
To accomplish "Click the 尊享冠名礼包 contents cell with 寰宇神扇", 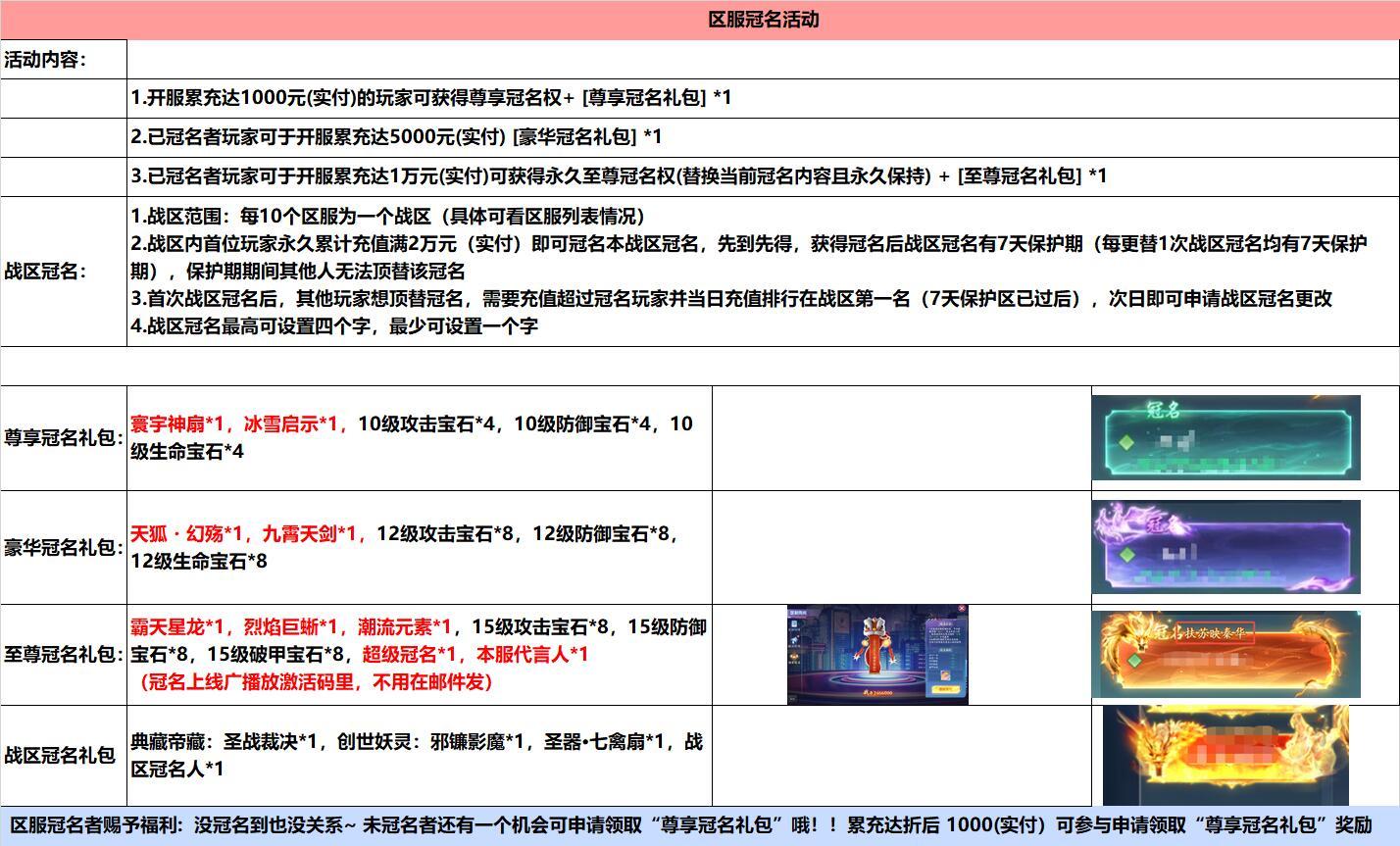I will (419, 437).
